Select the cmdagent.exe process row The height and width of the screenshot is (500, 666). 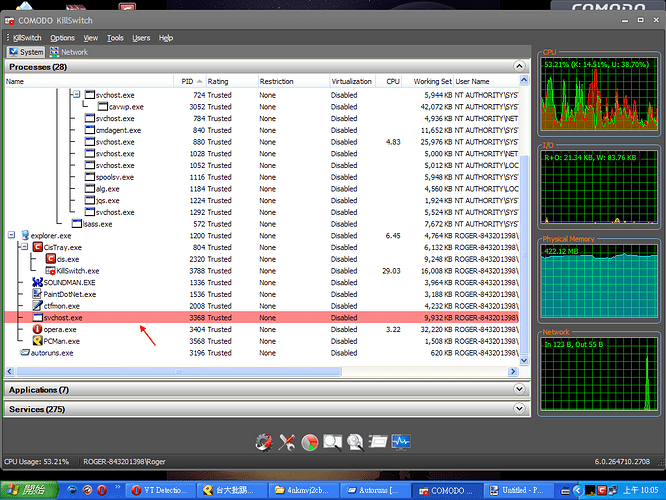coord(262,130)
